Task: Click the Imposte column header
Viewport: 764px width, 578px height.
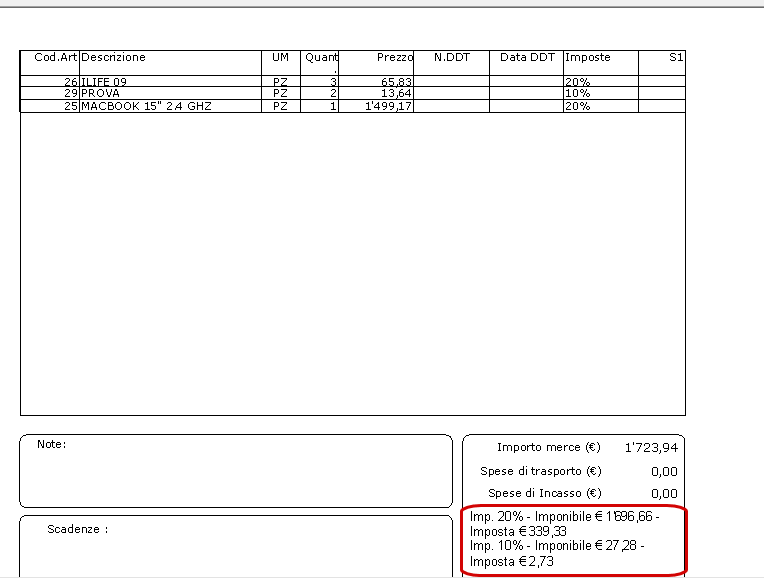Action: (601, 62)
